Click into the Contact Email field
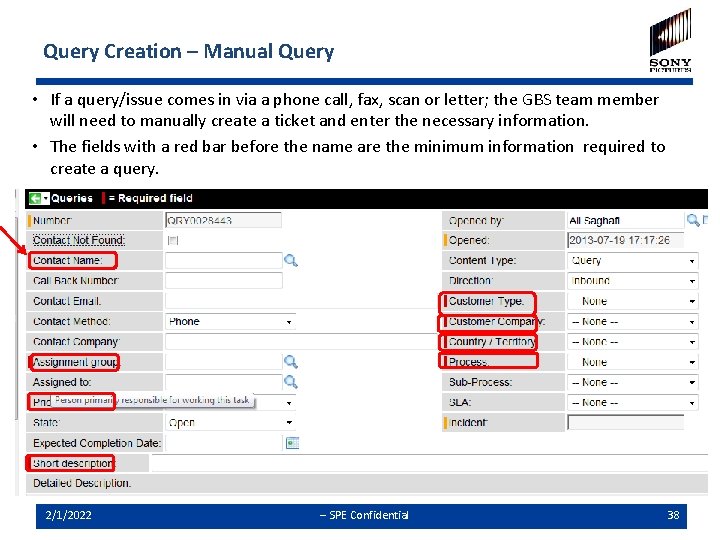This screenshot has width=720, height=540. 301,301
